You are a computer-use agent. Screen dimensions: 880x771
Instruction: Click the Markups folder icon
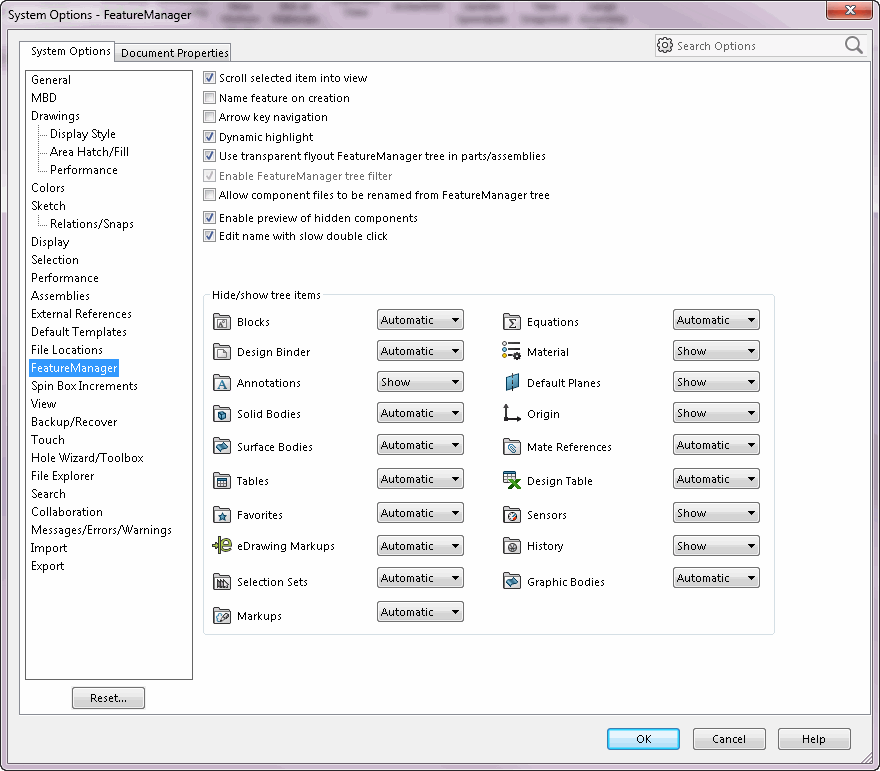coord(222,616)
